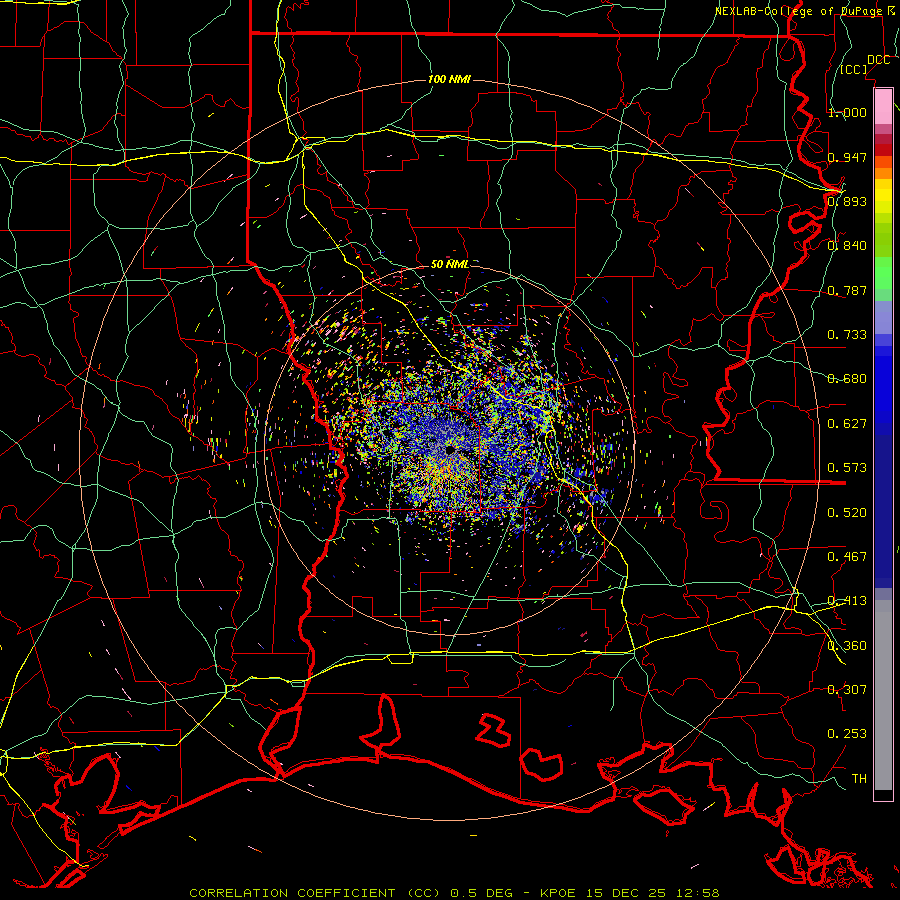
Task: Click the "[CC]" units label
Action: (854, 70)
